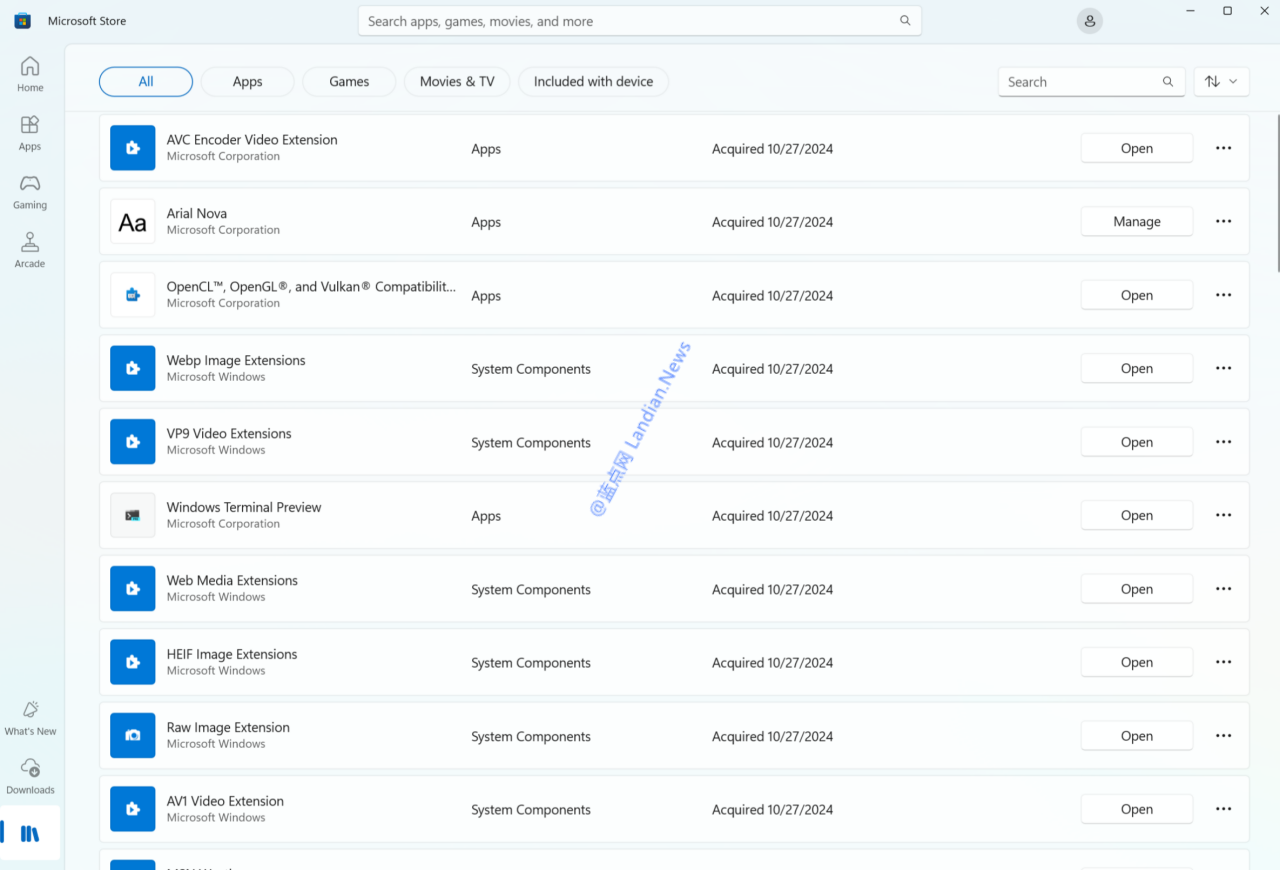This screenshot has height=870, width=1280.
Task: Click the OpenCL compatibility pack icon
Action: tap(133, 295)
